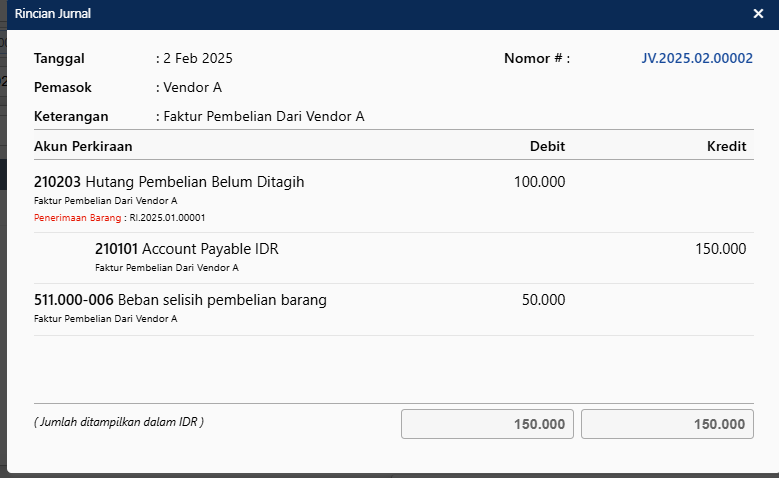
Task: Open journal number JV.2025.02.00002 link
Action: (x=696, y=58)
